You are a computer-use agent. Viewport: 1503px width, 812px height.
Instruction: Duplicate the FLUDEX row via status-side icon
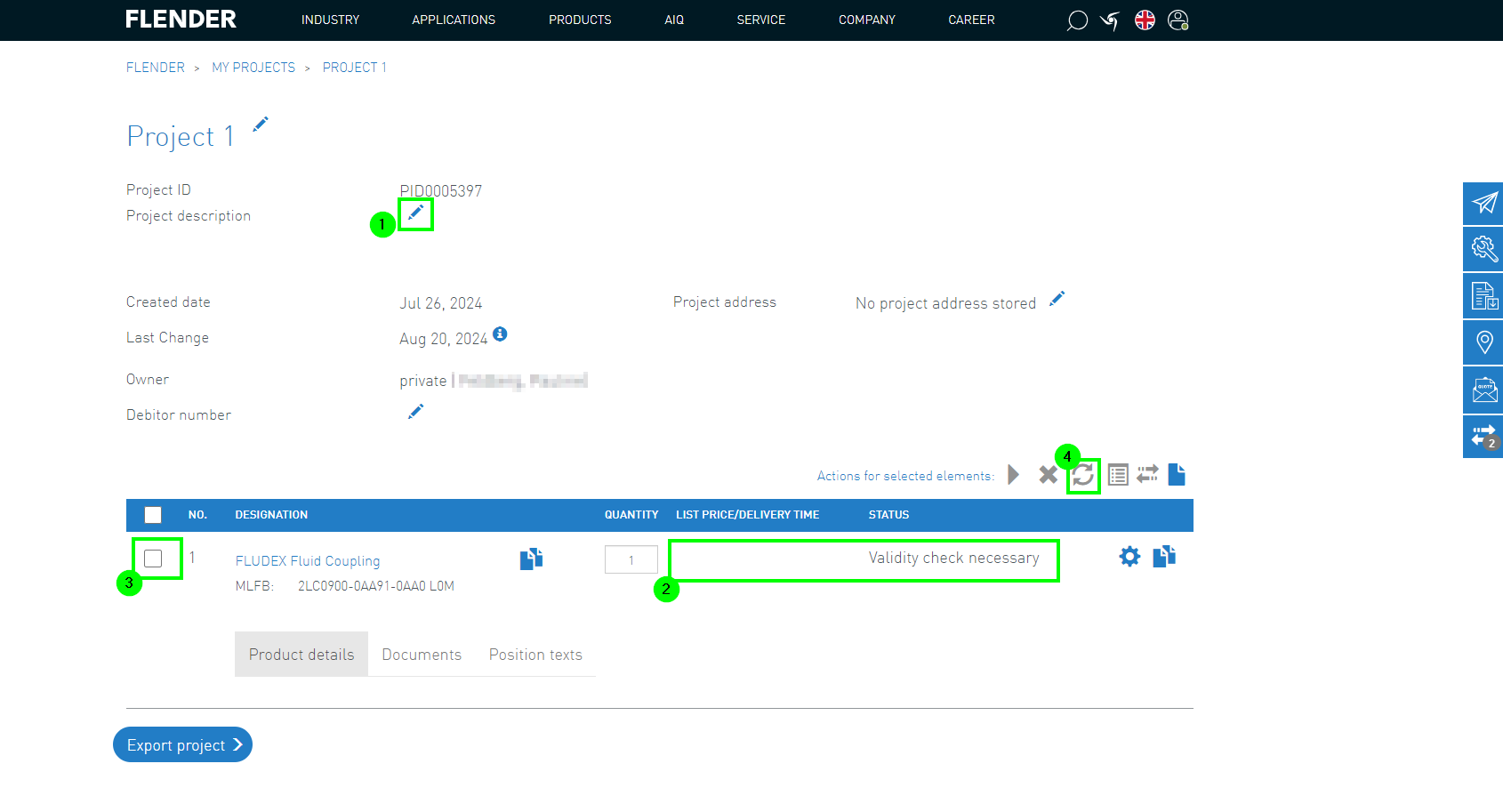(1164, 557)
